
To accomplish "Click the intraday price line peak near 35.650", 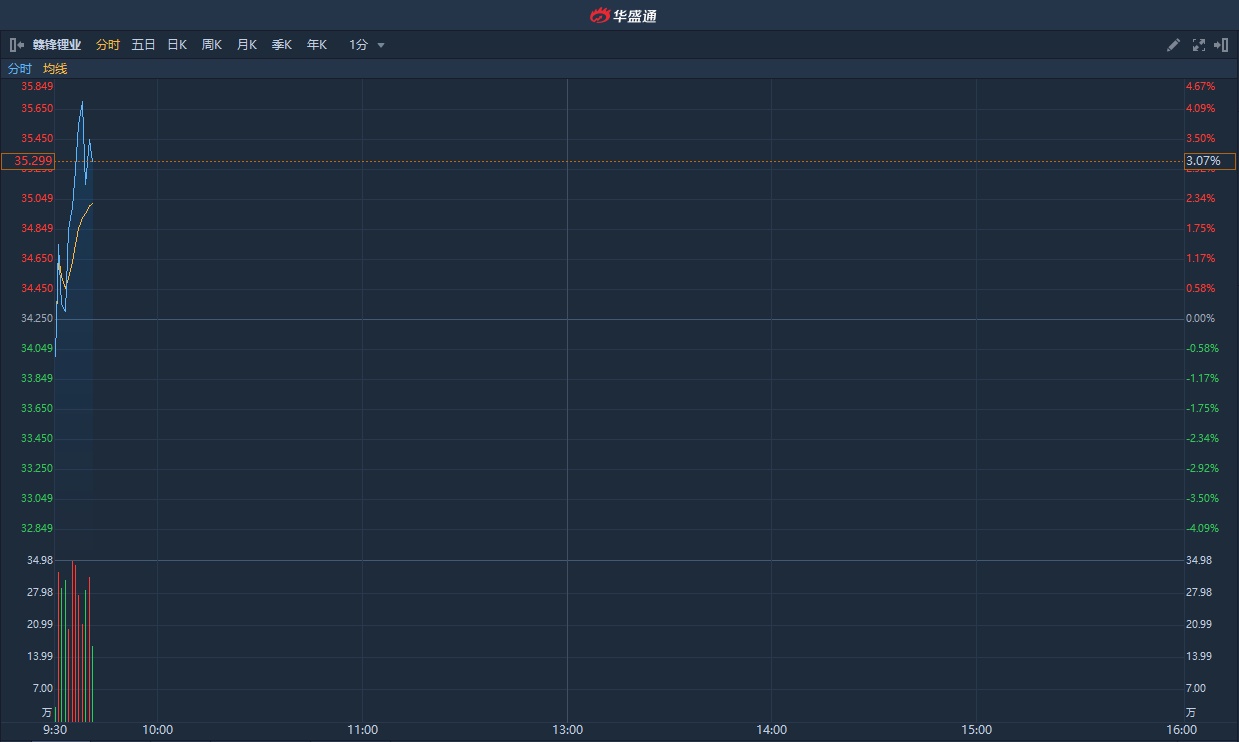I will tap(82, 102).
